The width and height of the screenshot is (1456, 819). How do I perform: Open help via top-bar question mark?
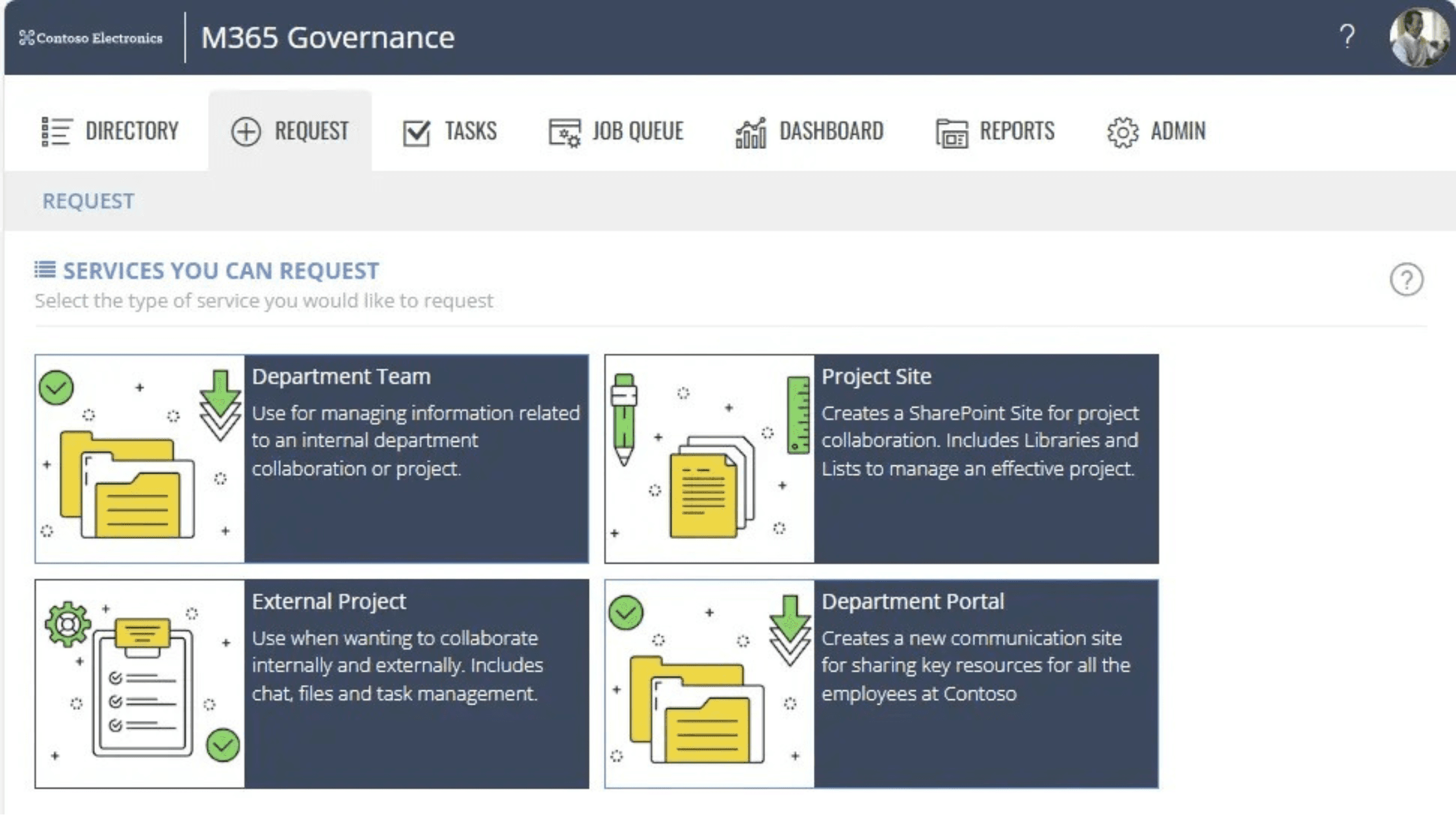[x=1347, y=36]
